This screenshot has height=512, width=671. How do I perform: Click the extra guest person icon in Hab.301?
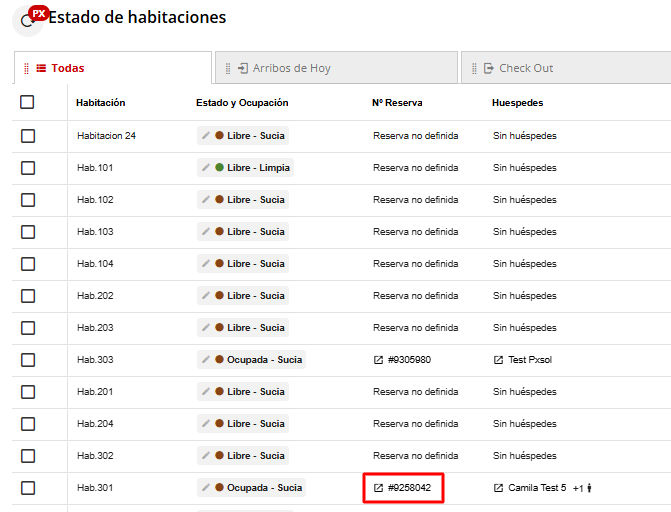tap(590, 488)
